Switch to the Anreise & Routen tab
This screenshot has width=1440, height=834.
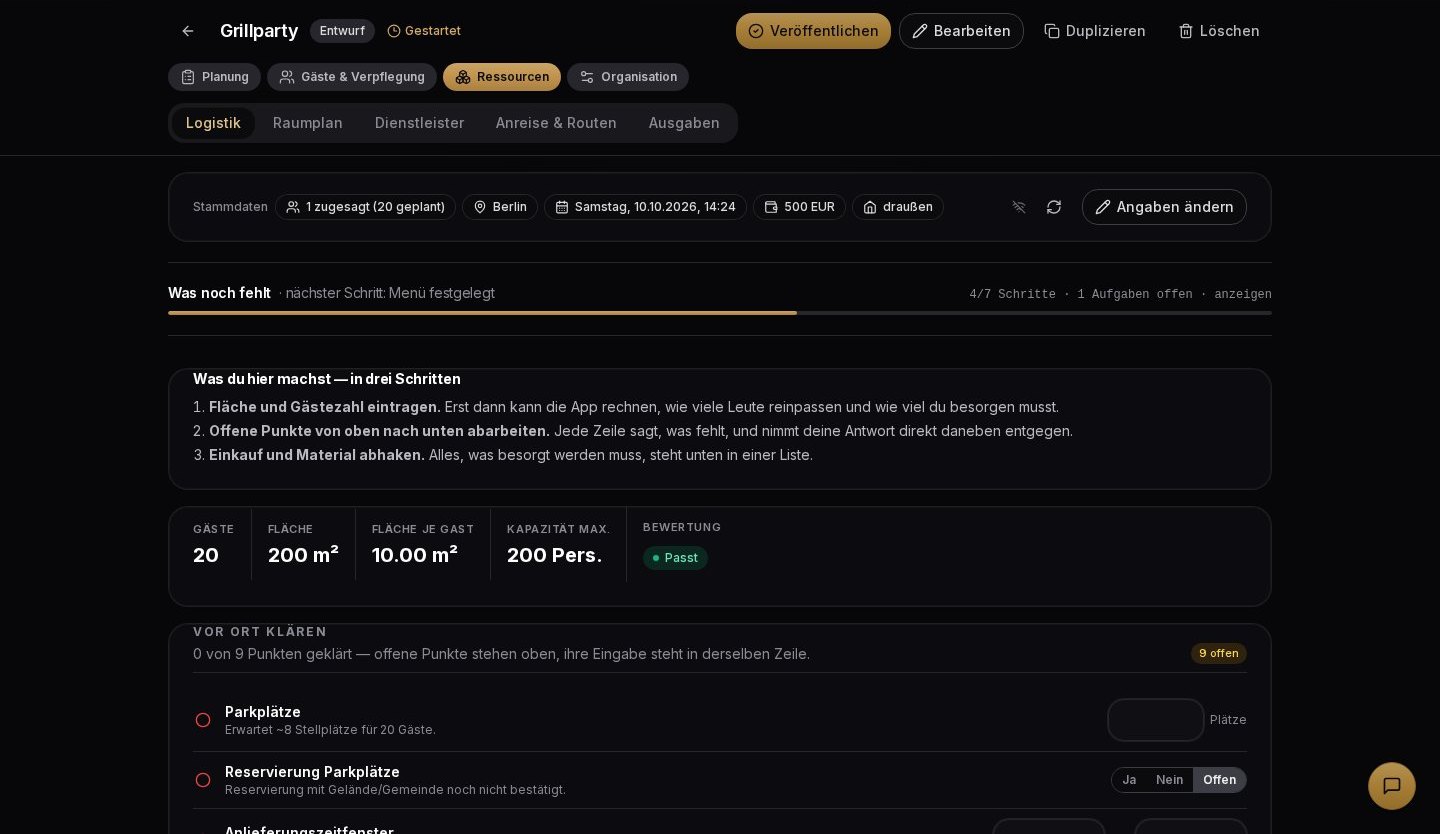tap(556, 123)
